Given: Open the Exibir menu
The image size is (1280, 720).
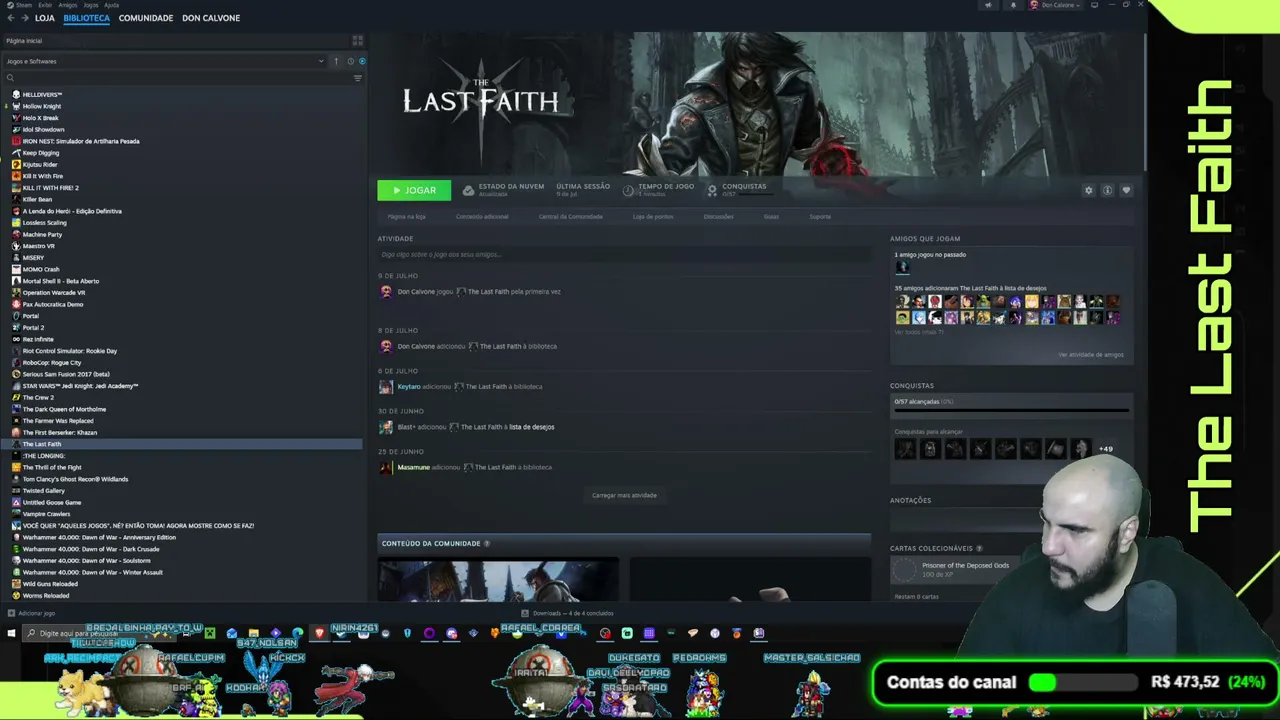Looking at the screenshot, I should click(x=45, y=5).
